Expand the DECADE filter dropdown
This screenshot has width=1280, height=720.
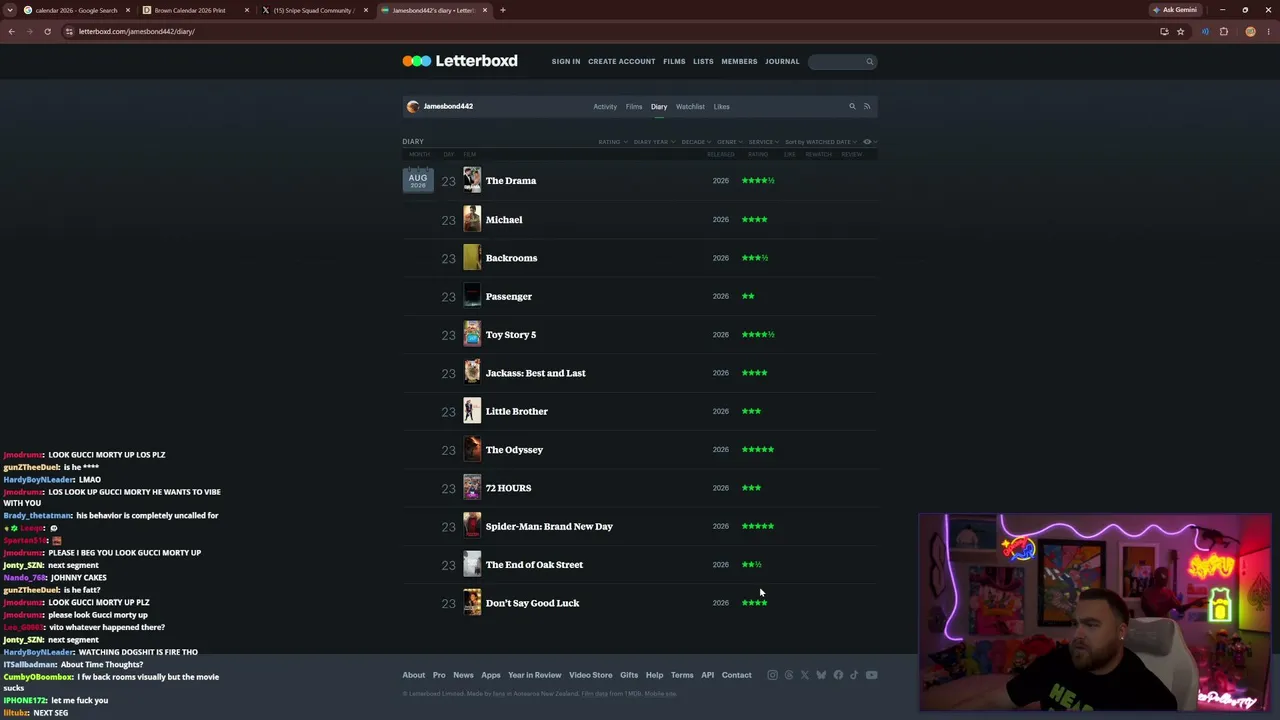click(696, 142)
